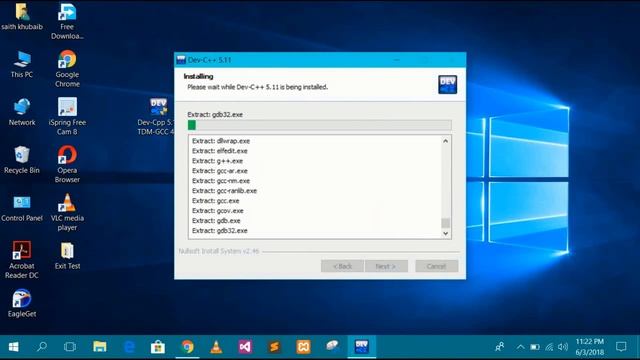The width and height of the screenshot is (640, 360).
Task: Open the clock showing 11:22 PM
Action: pos(589,347)
